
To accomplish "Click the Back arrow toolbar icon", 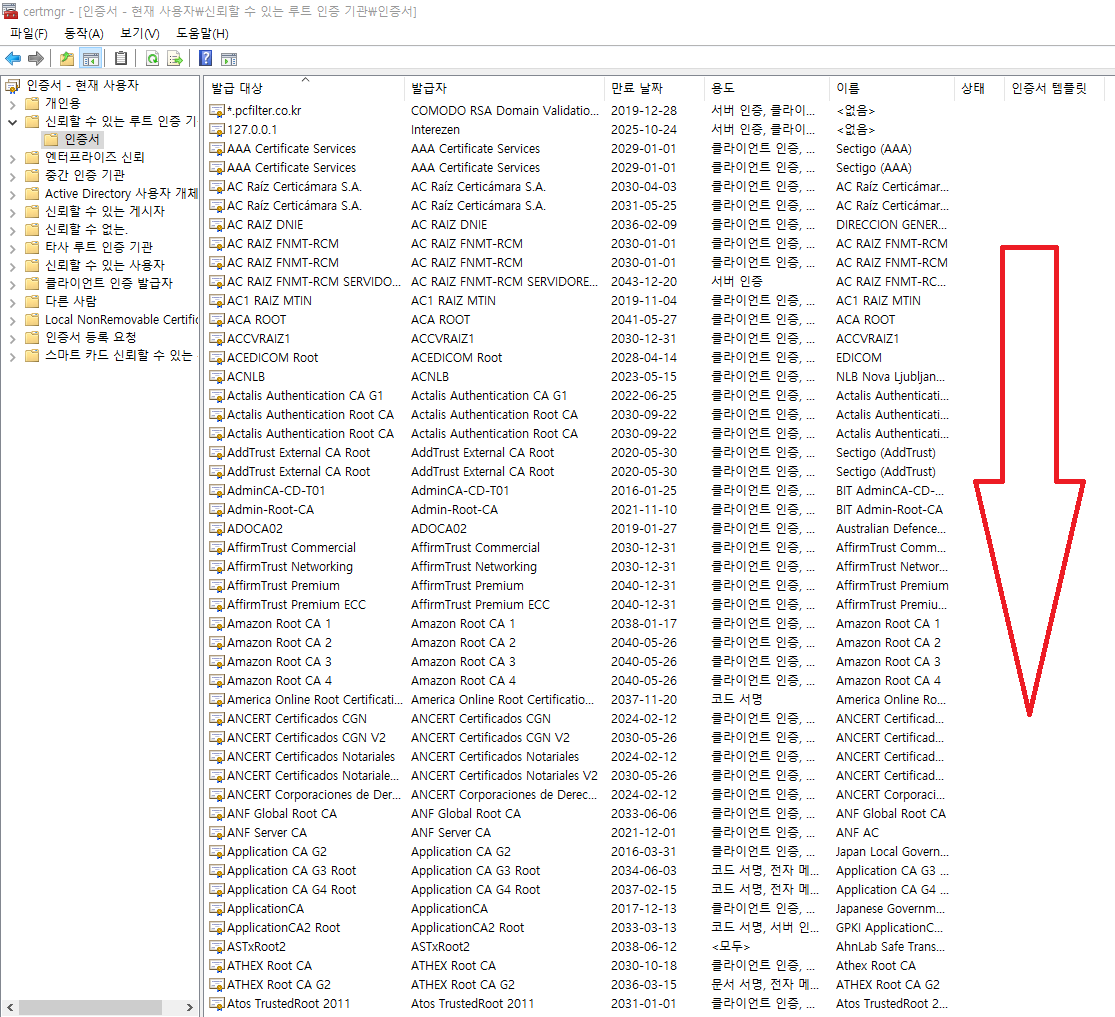I will tap(13, 58).
